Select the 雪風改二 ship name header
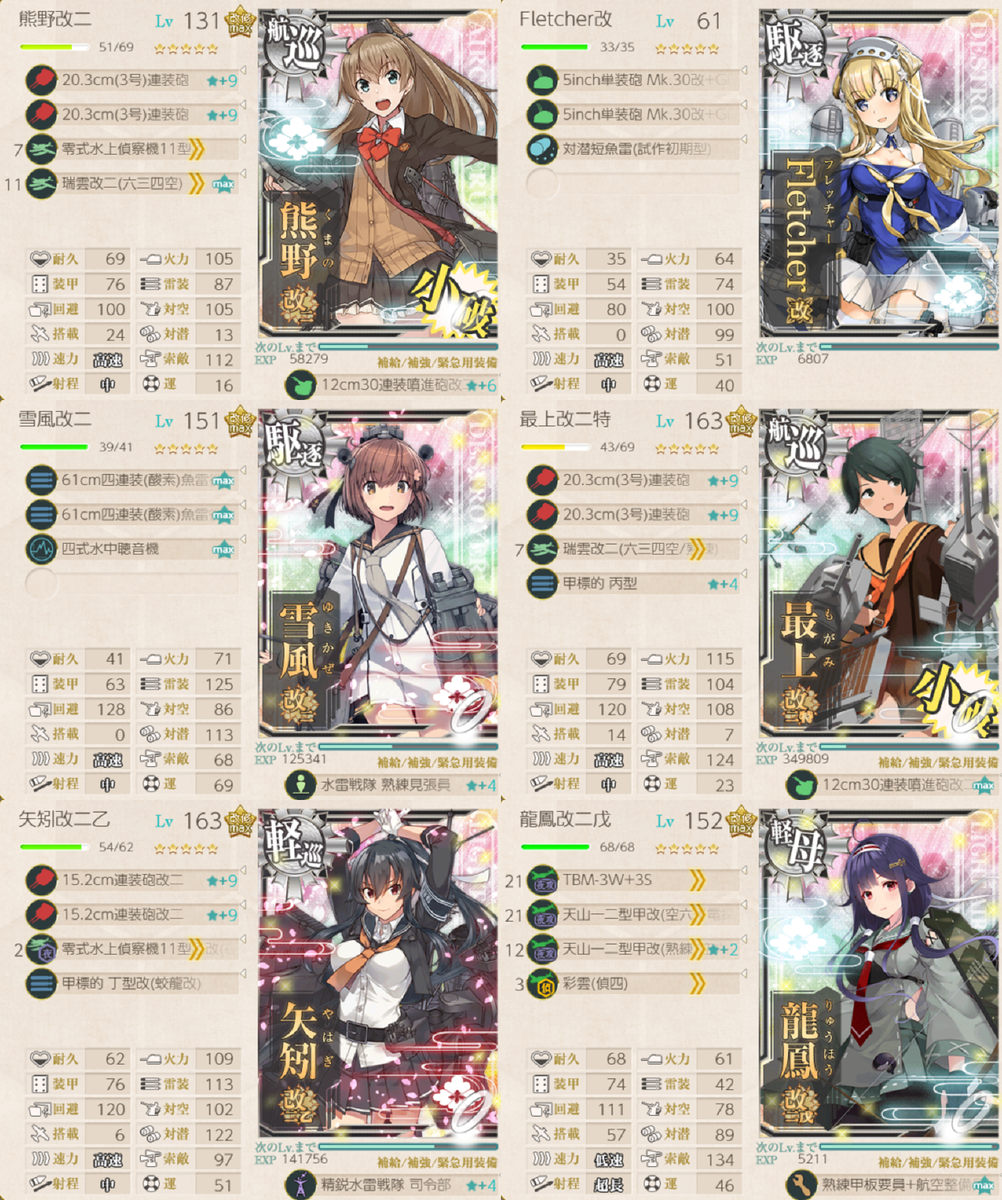The height and width of the screenshot is (1200, 1002). 55,420
